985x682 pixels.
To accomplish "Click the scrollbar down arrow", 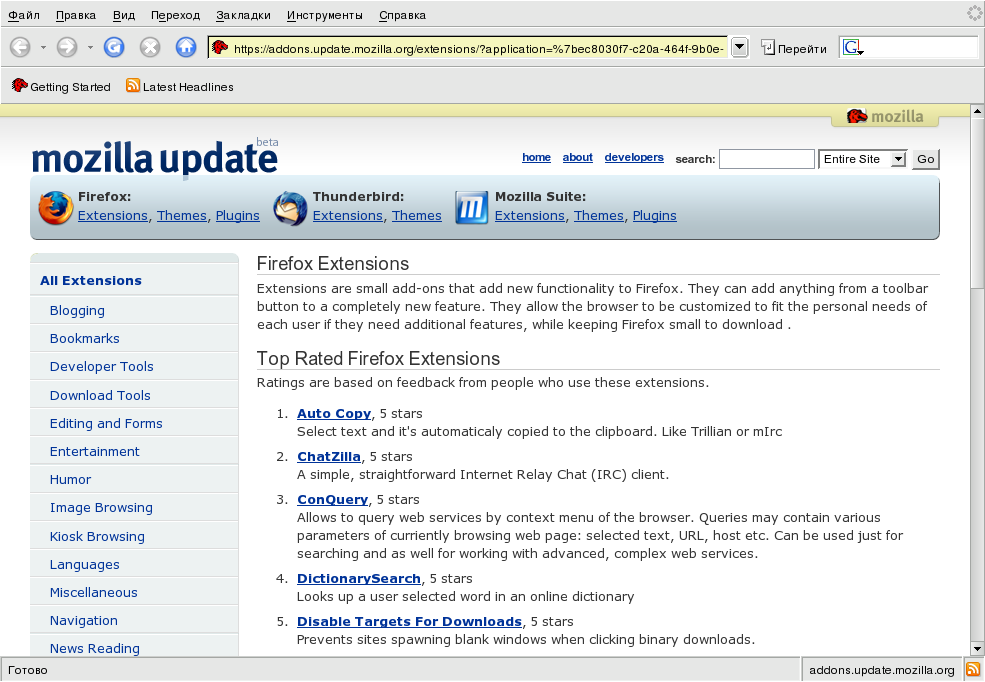I will tap(977, 649).
